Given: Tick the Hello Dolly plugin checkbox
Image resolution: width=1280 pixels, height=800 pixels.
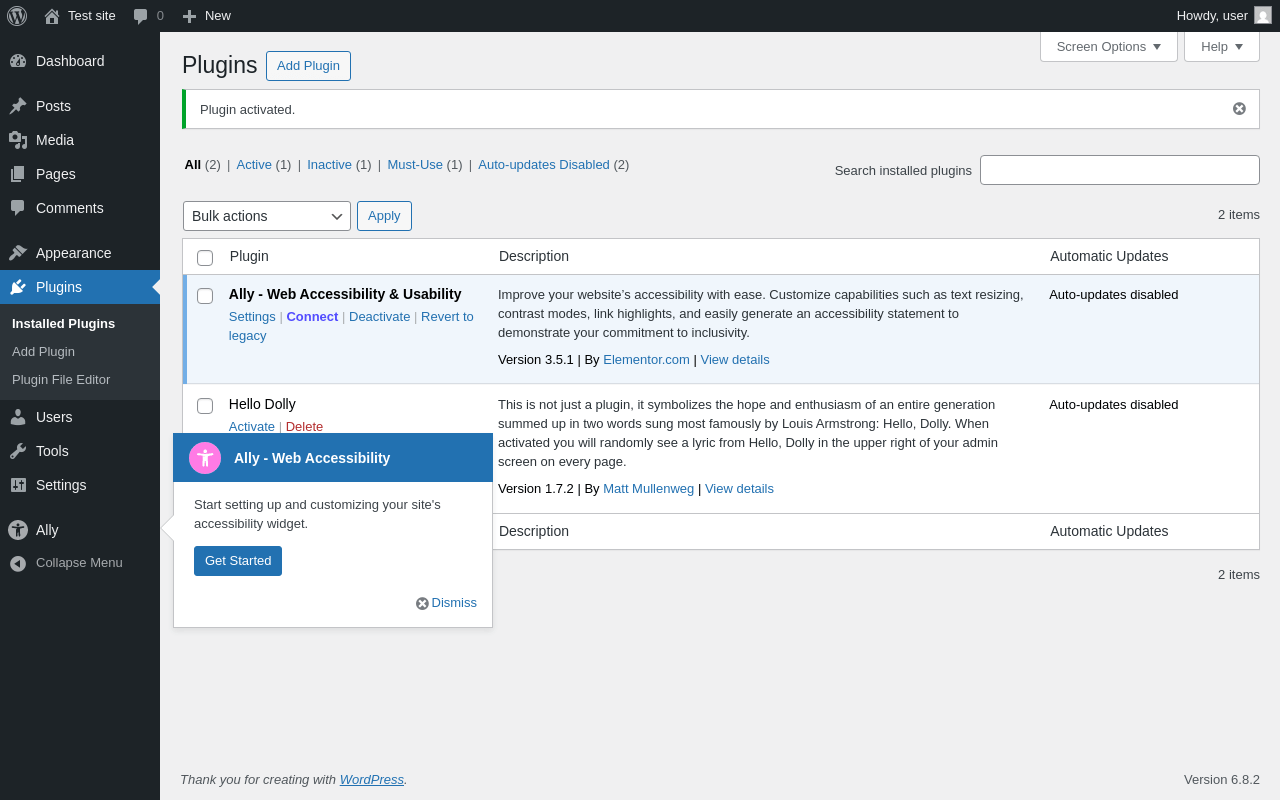Looking at the screenshot, I should 205,406.
